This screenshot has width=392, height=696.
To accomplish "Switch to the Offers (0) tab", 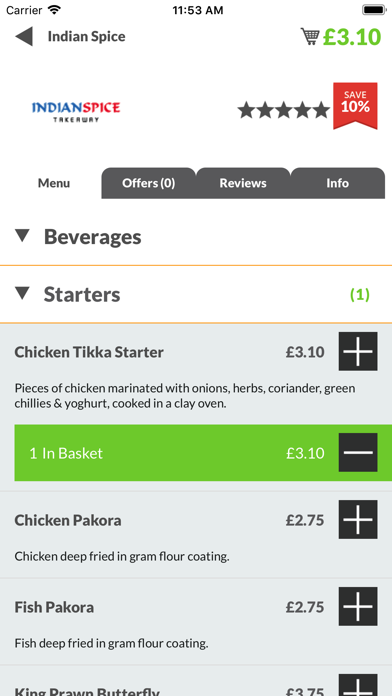I will tap(148, 183).
